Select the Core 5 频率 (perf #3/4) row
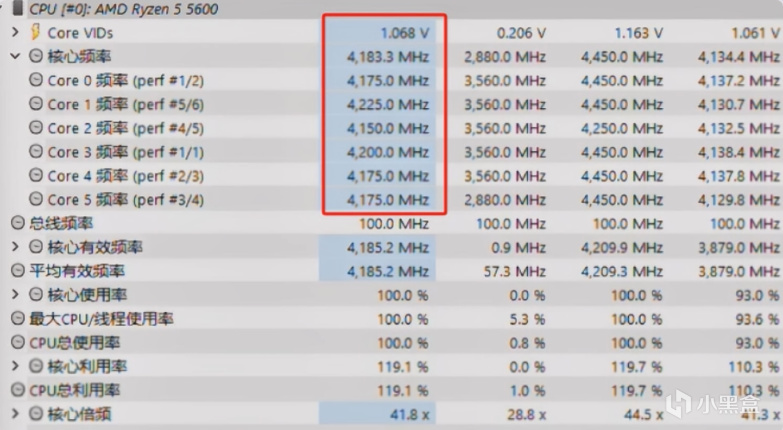783x430 pixels. coord(139,199)
